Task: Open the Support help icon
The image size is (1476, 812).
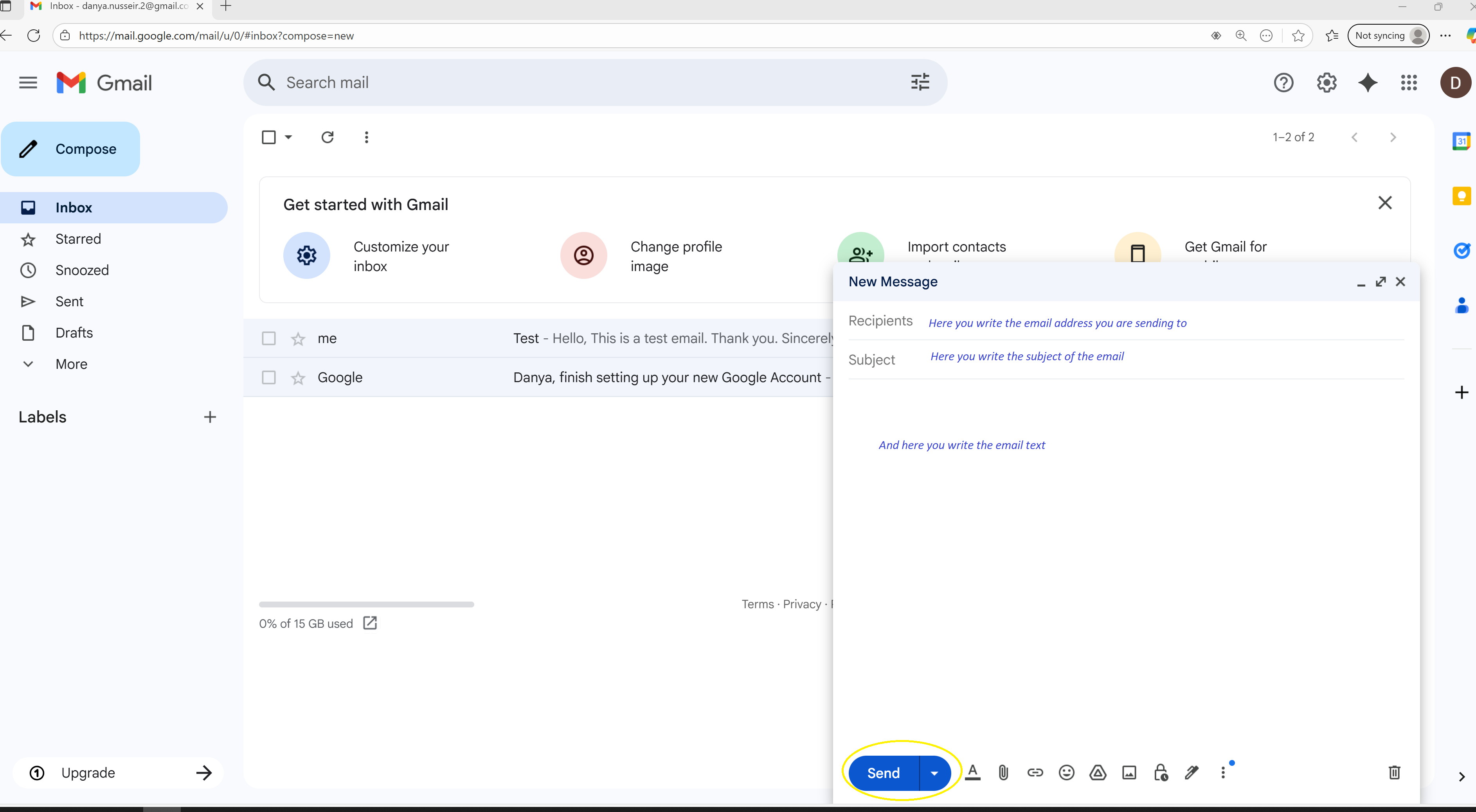Action: (1283, 83)
